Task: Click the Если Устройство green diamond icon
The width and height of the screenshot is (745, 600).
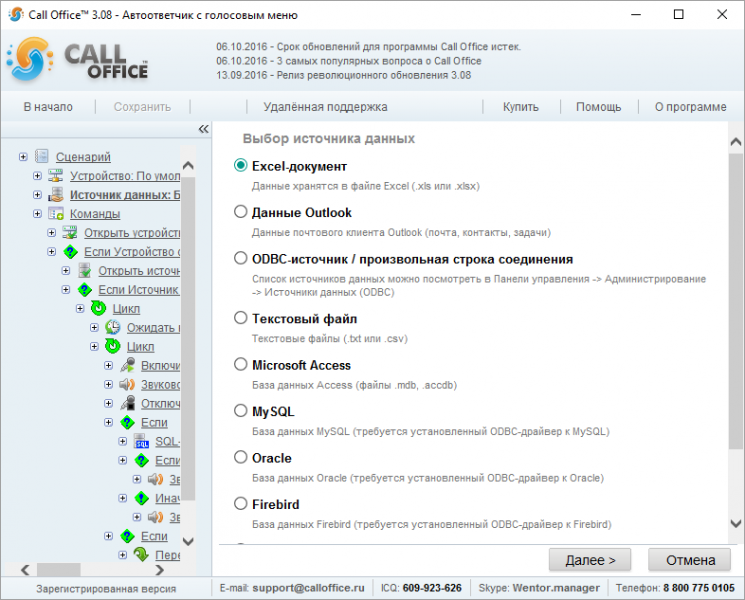Action: coord(70,252)
